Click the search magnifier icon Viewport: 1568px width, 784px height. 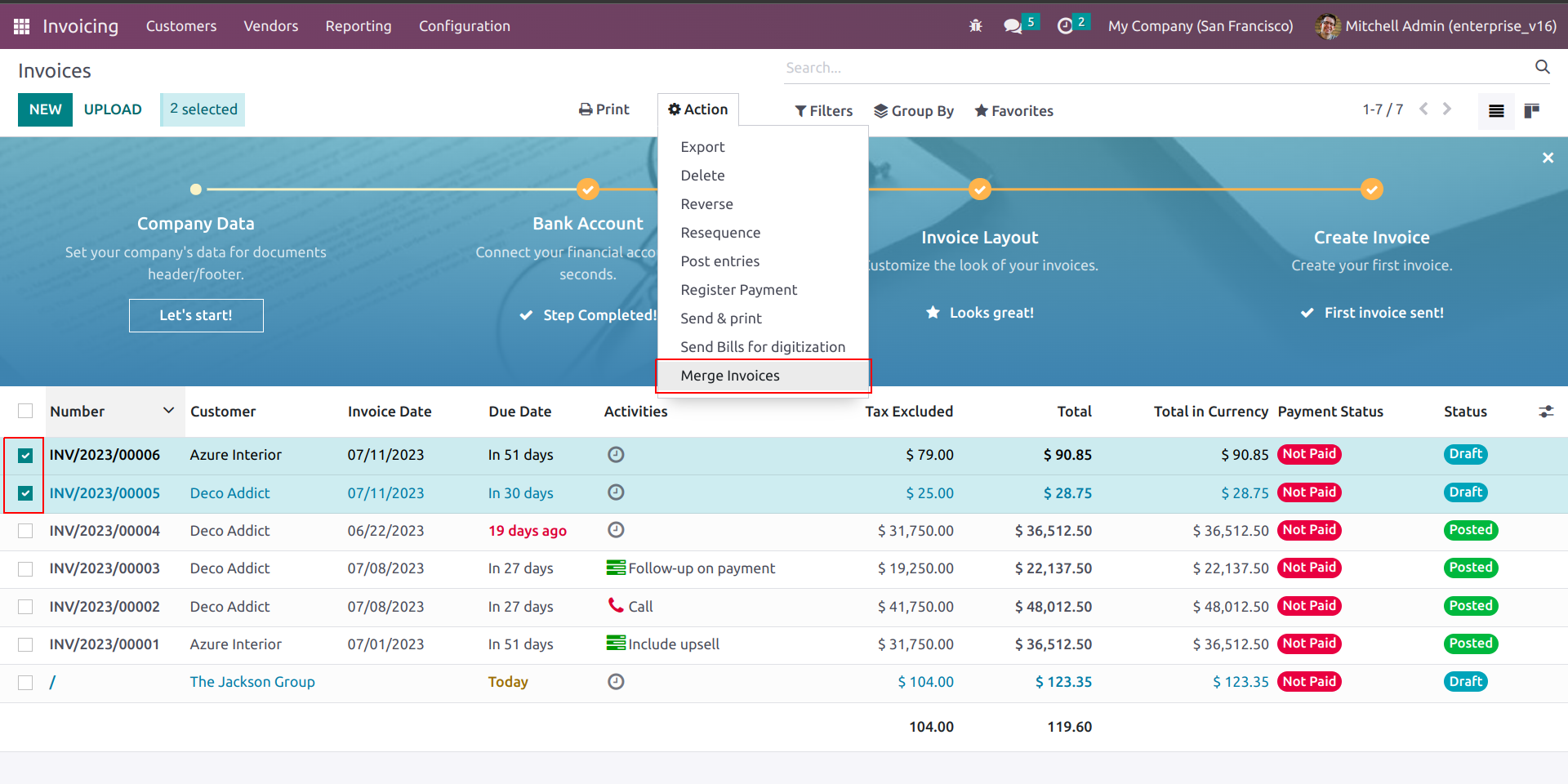pyautogui.click(x=1543, y=67)
